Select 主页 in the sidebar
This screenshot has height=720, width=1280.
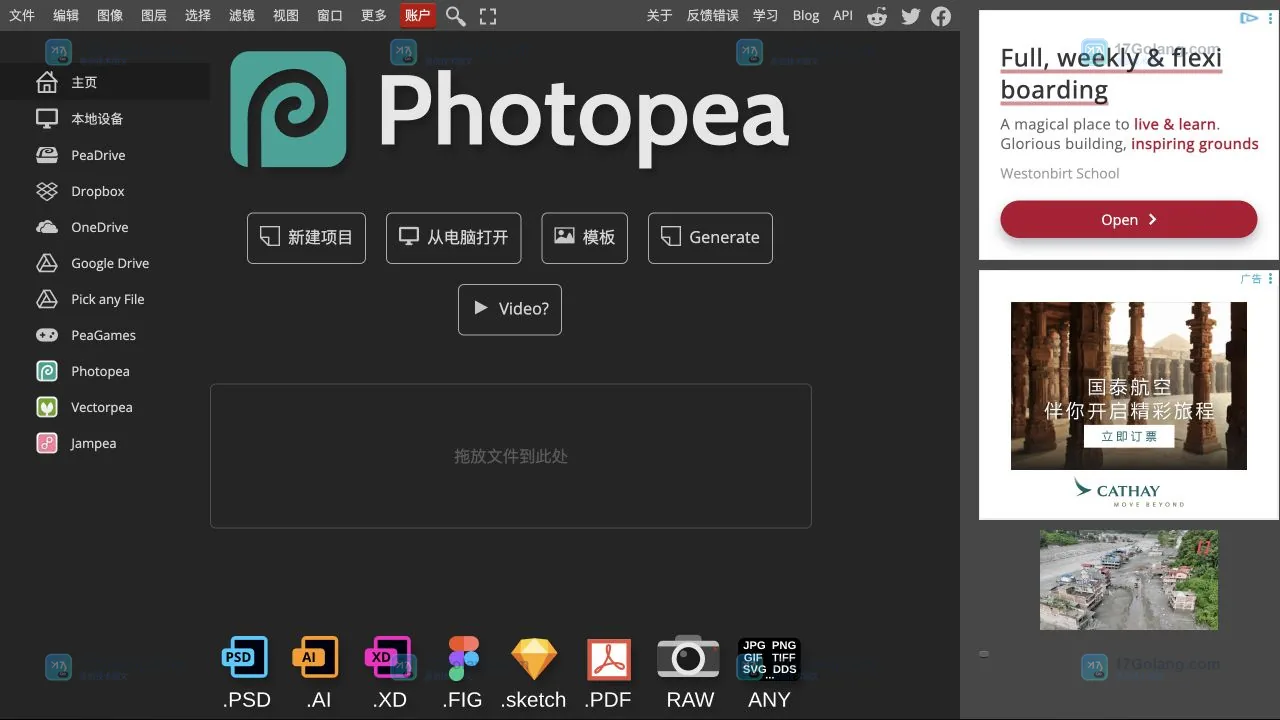click(x=84, y=82)
